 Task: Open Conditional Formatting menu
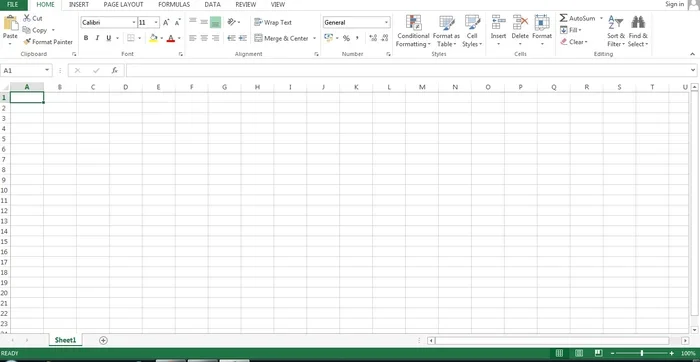[x=413, y=31]
